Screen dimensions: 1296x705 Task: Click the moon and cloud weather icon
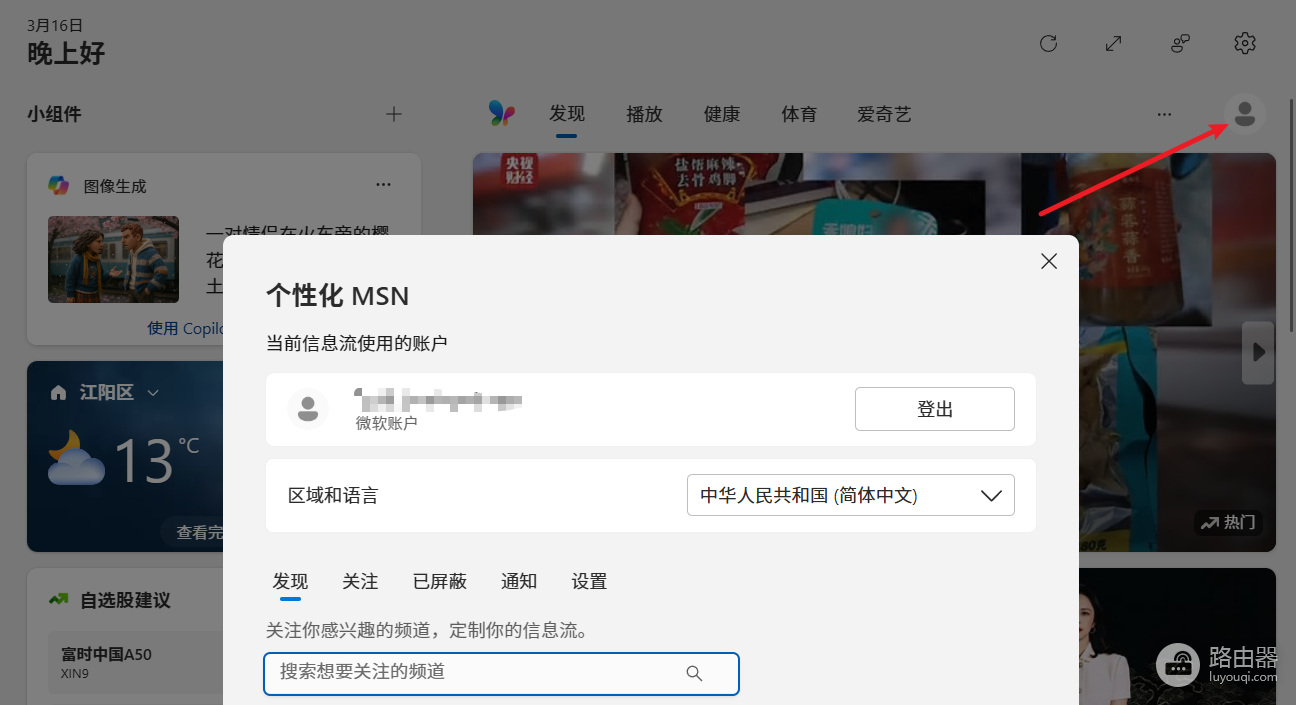[76, 458]
